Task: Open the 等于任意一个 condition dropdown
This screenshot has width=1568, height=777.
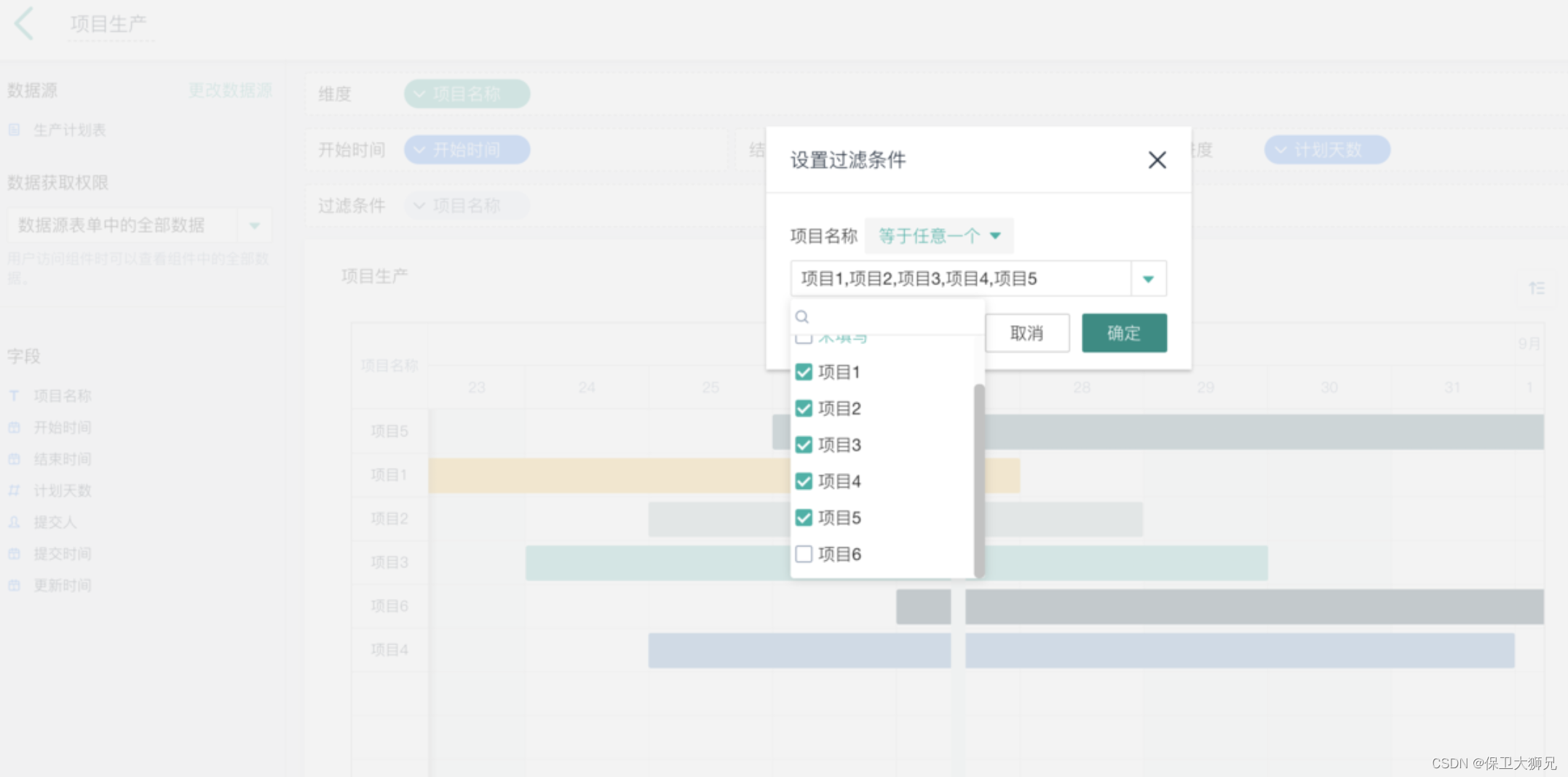Action: 939,236
